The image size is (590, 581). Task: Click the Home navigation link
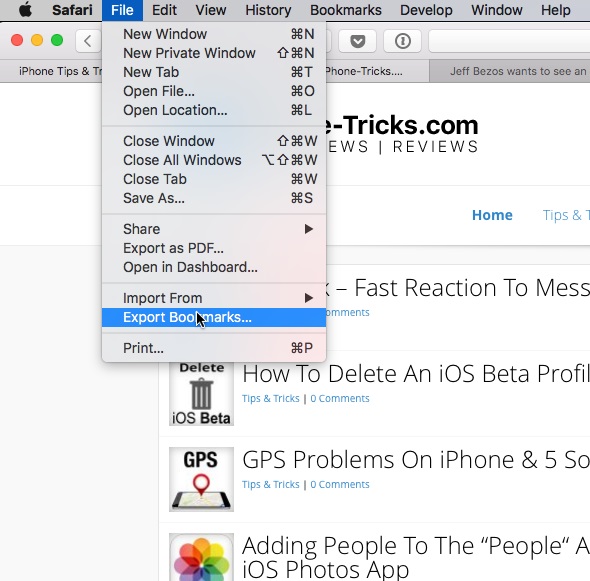tap(492, 215)
